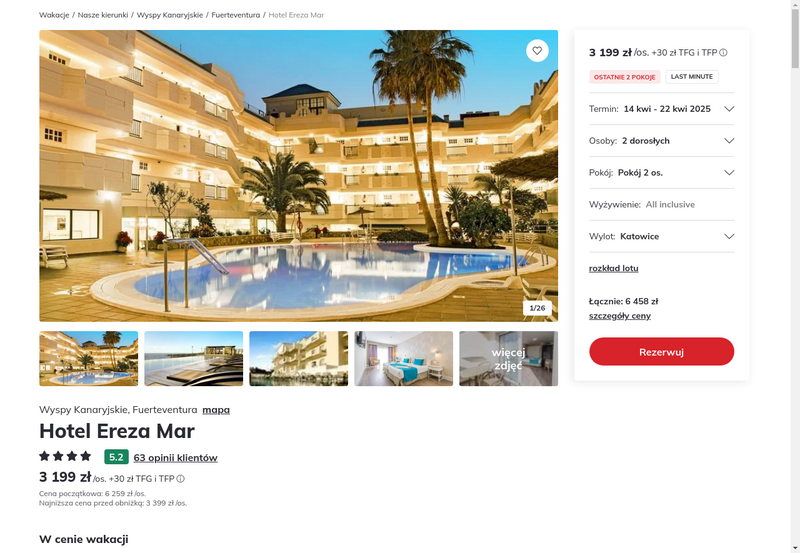Open the Wylot Katowice departure dropdown

coord(661,236)
